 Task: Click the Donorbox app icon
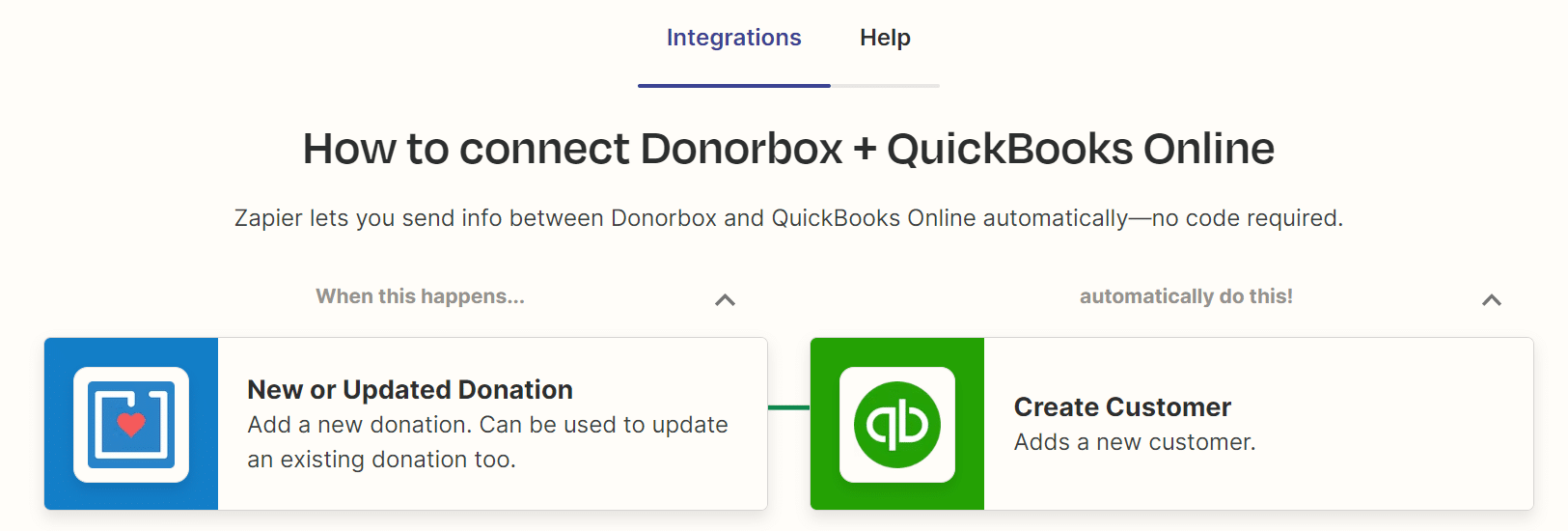[x=131, y=424]
